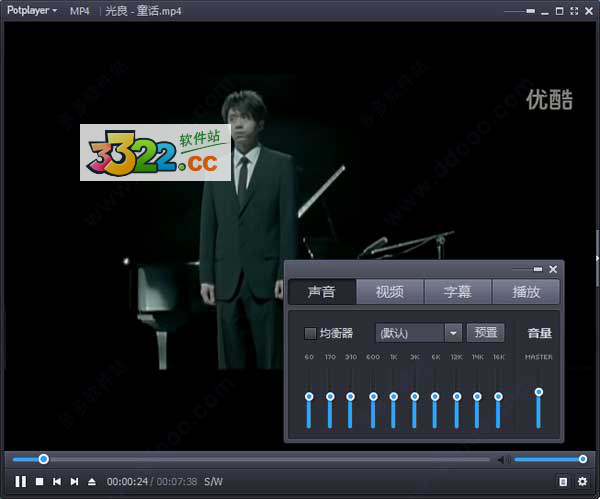Click the file title 光良 - 童话.mp4
This screenshot has height=499, width=600.
143,11
